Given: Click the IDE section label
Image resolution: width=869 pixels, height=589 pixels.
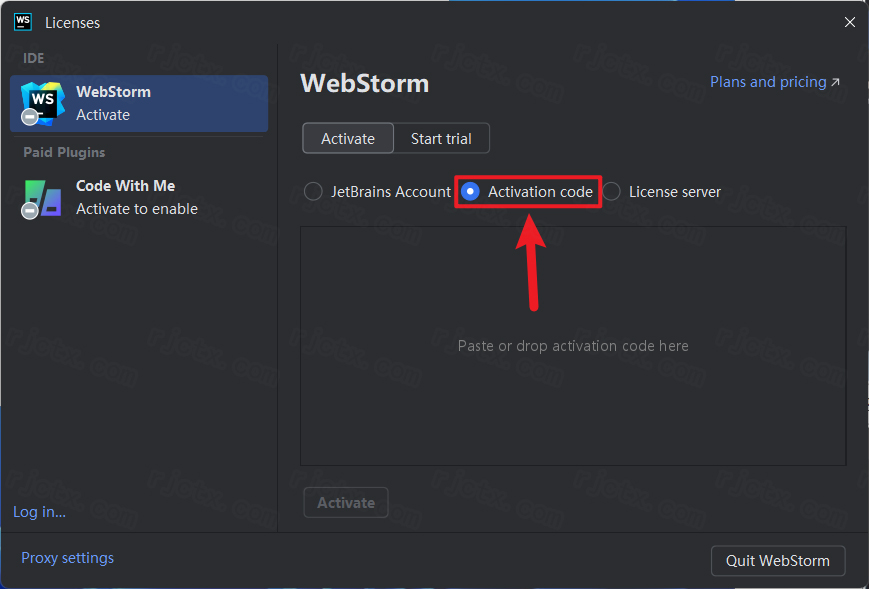Looking at the screenshot, I should coord(34,58).
